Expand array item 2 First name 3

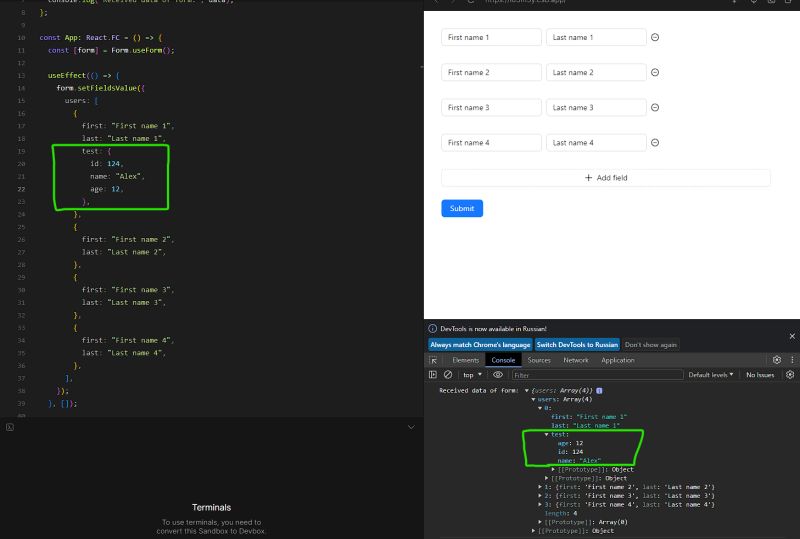540,496
